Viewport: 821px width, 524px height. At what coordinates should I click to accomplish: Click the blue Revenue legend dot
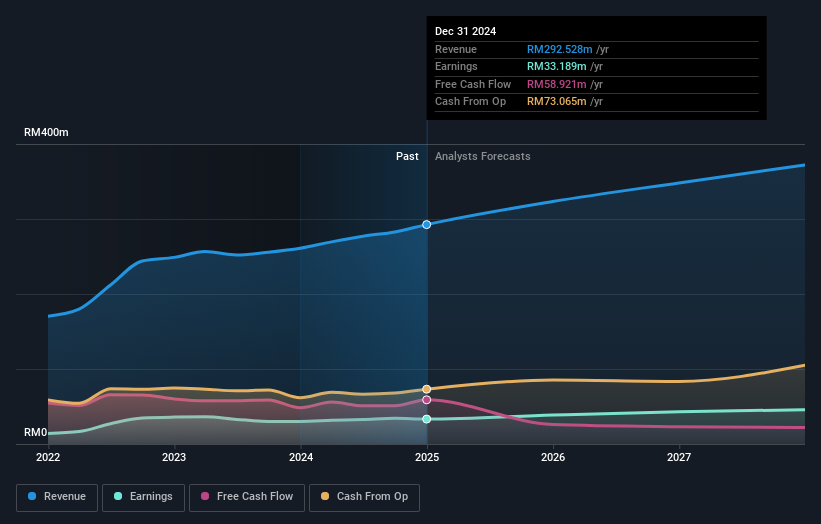[32, 496]
